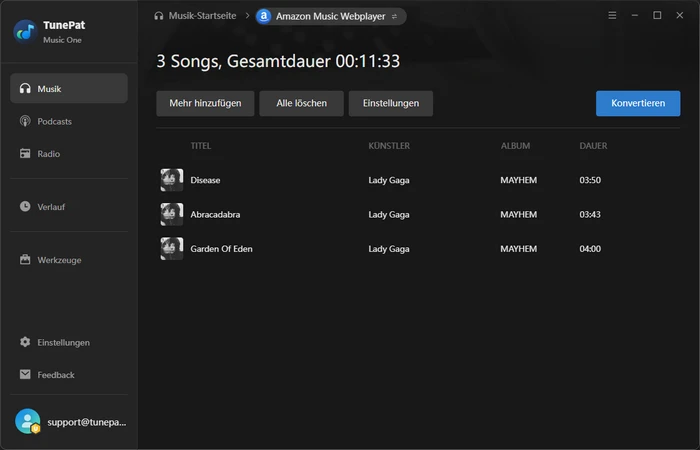Select the song title Disease
Viewport: 700px width, 450px height.
[x=205, y=180]
